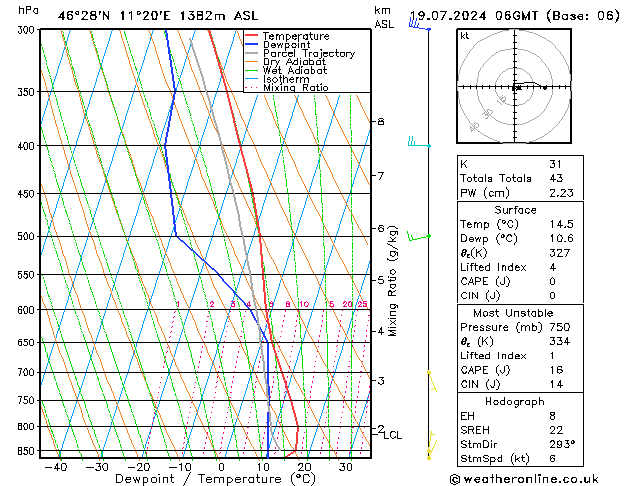629x486 pixels.
Task: Click the red Temperature legend line swatch
Action: pyautogui.click(x=252, y=36)
